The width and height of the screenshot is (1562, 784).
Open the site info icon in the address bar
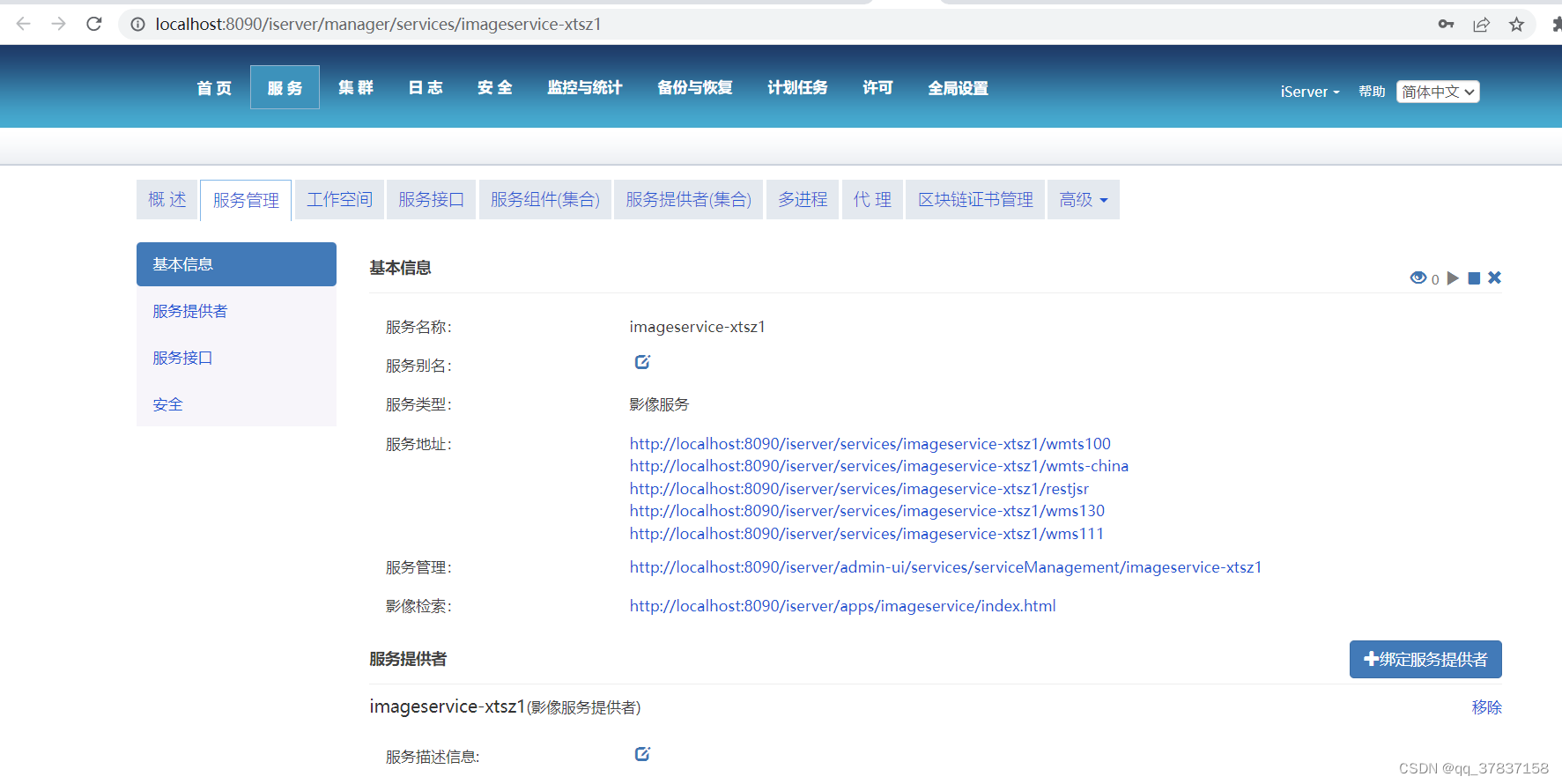(x=137, y=24)
